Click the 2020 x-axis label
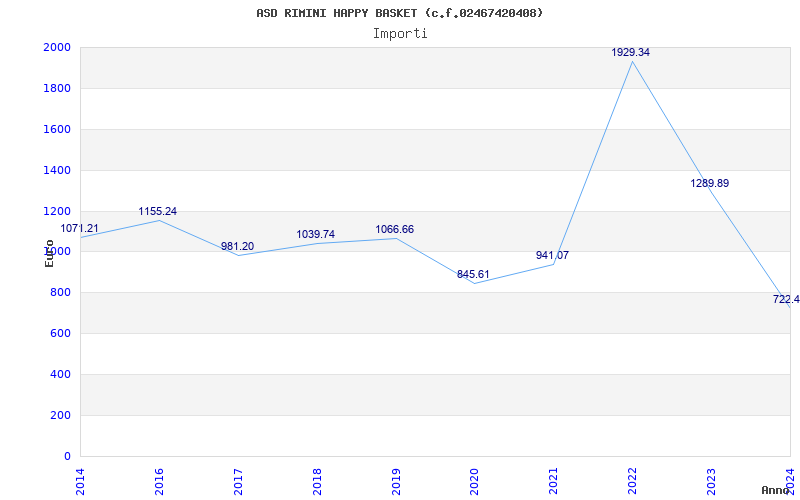 pyautogui.click(x=474, y=481)
